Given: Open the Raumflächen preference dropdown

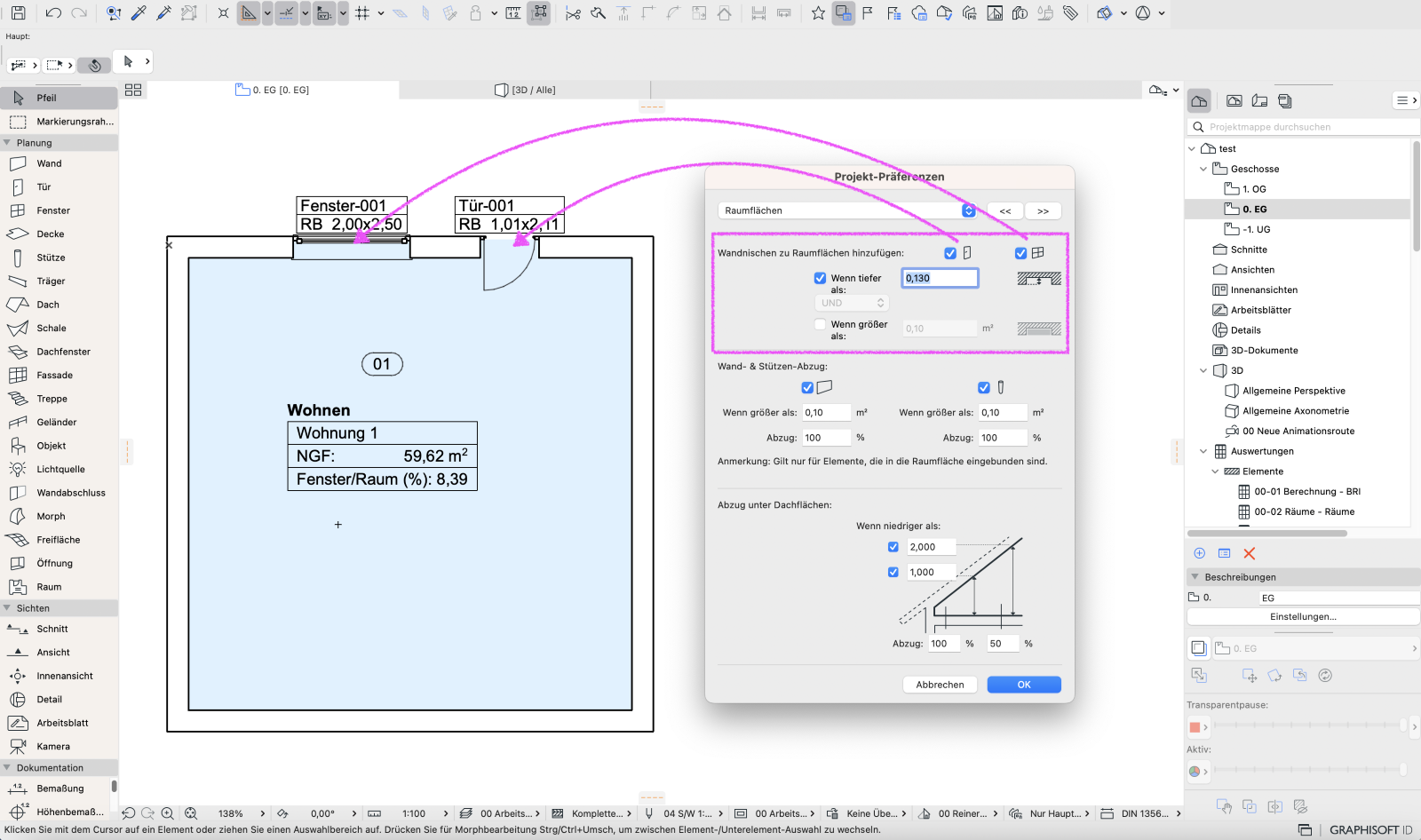Looking at the screenshot, I should click(x=847, y=210).
